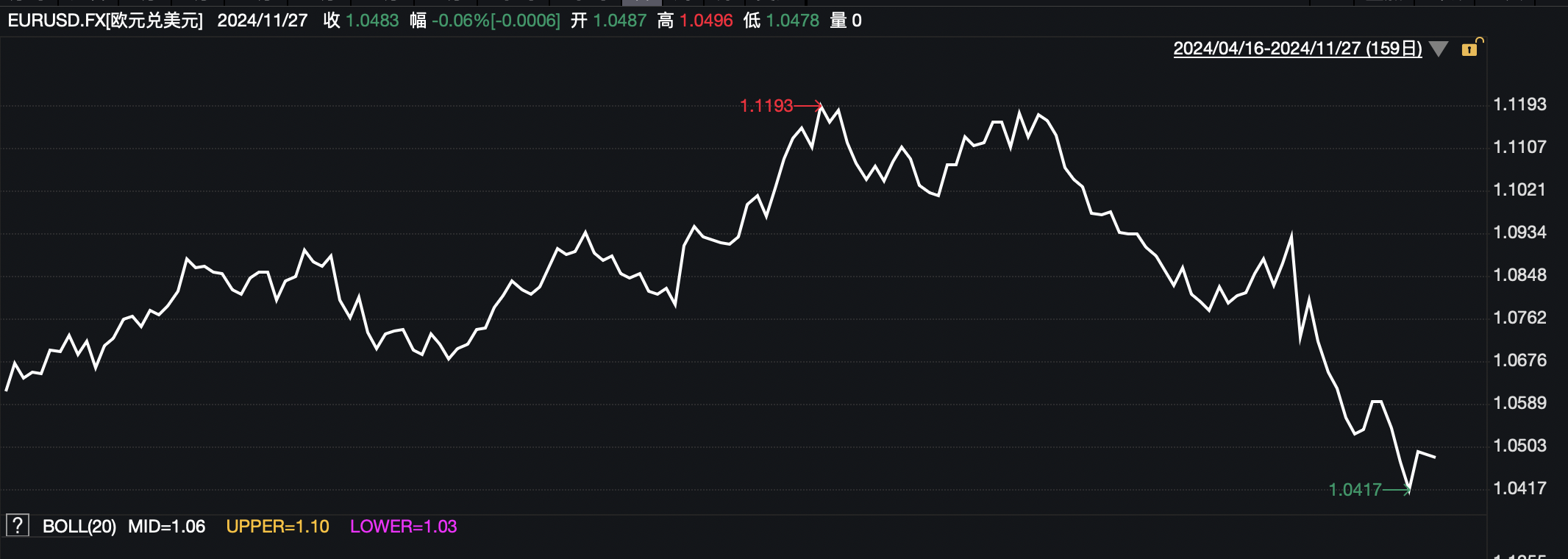Click the opening price 1.0487
Viewport: 1568px width, 559px height.
coord(620,21)
